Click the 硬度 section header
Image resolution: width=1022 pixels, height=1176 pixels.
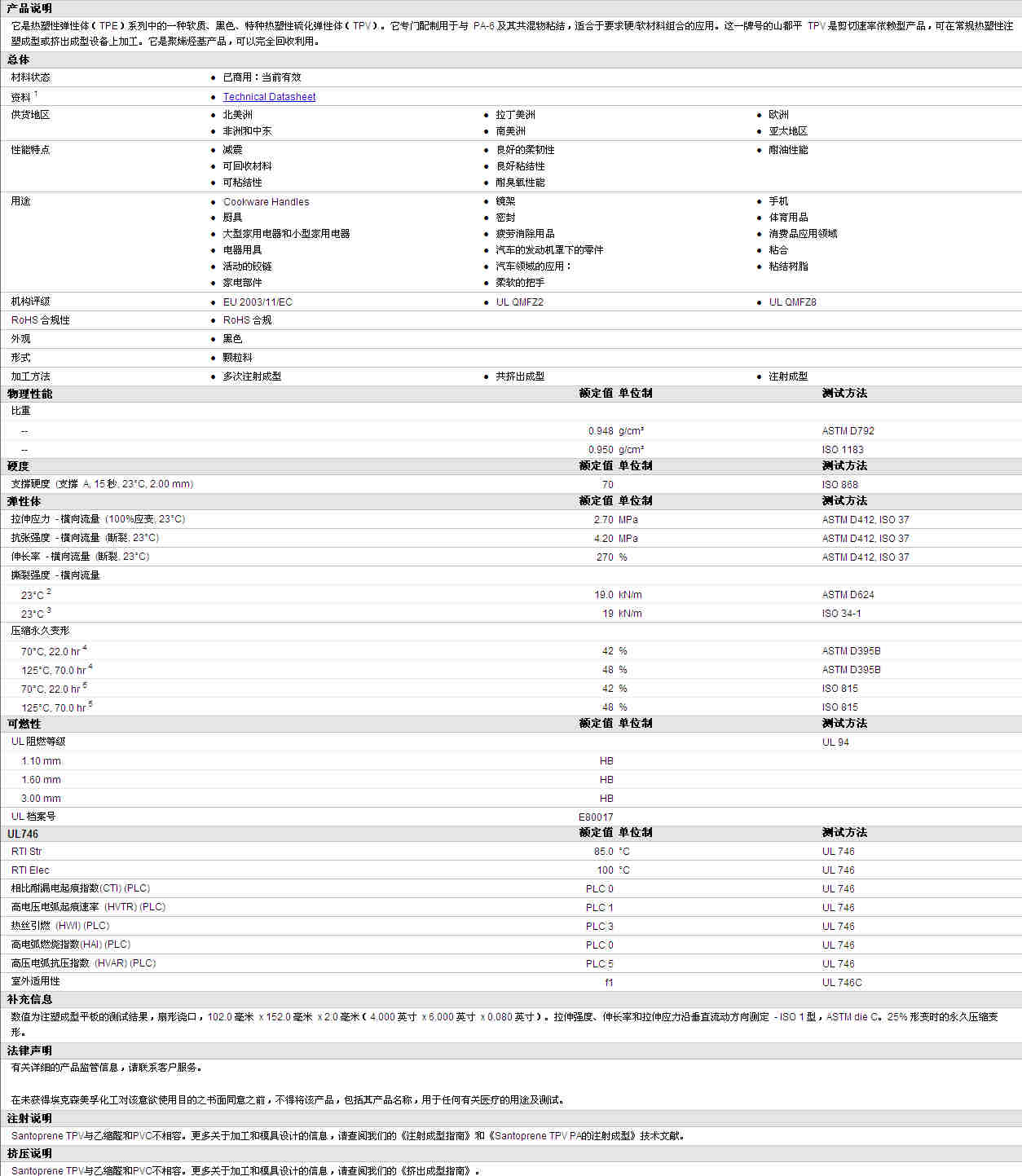pyautogui.click(x=19, y=466)
